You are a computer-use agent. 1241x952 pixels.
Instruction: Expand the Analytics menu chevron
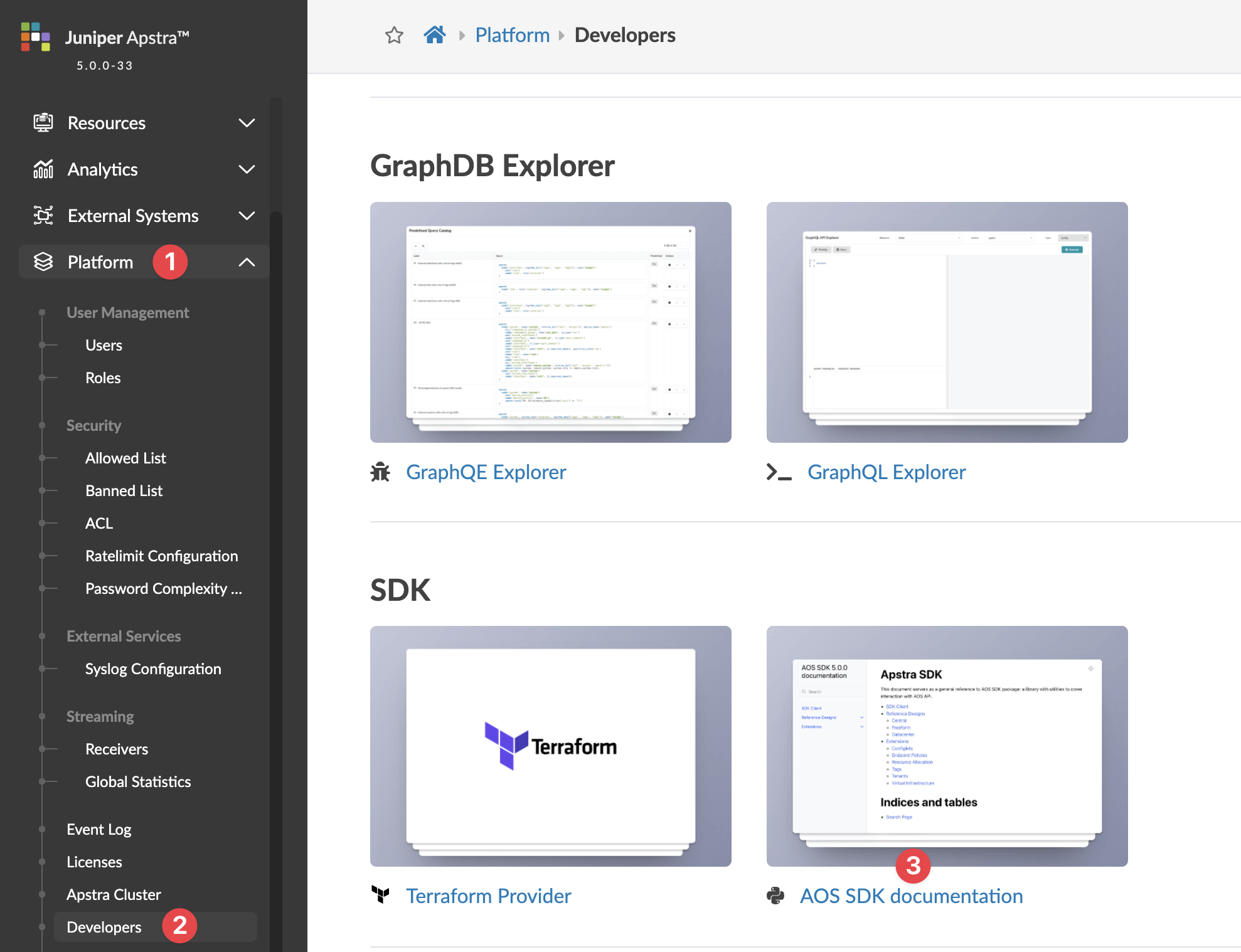247,169
